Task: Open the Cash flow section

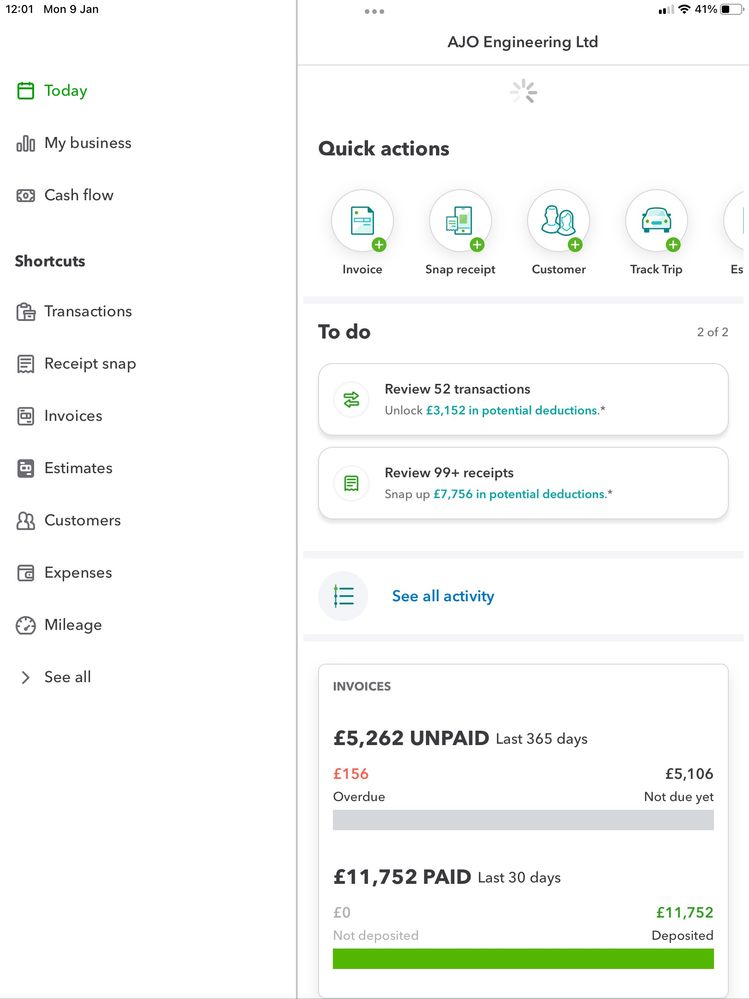Action: 78,195
